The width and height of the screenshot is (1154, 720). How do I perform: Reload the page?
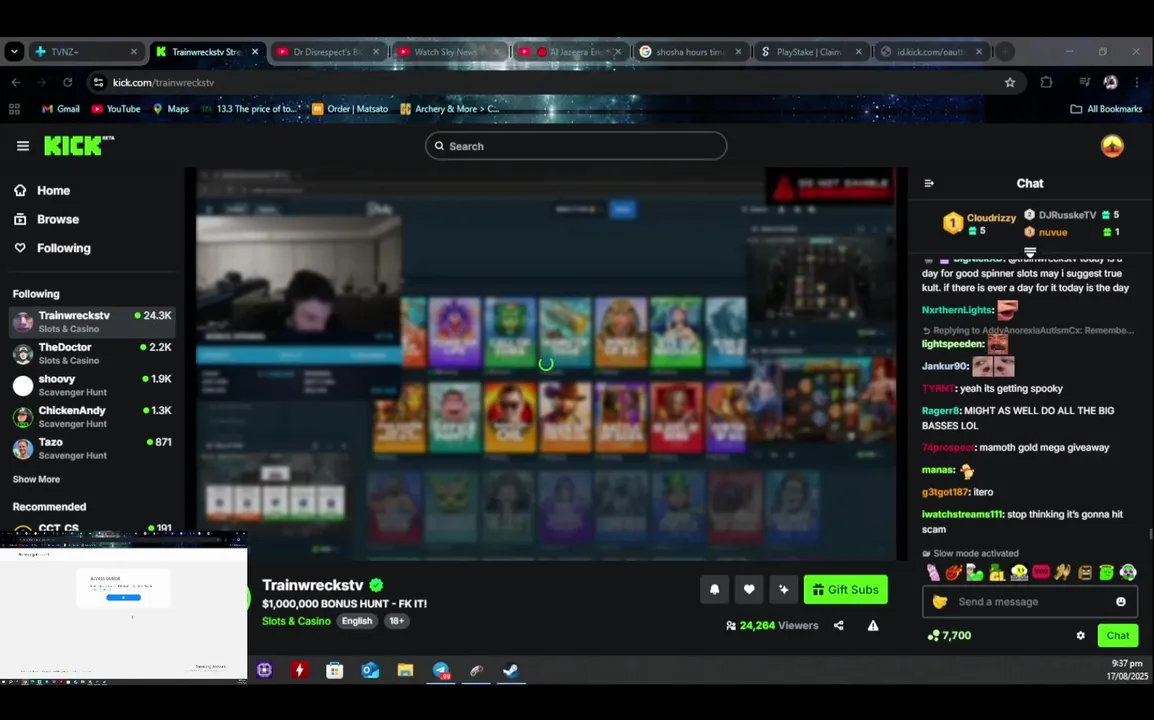(x=68, y=82)
